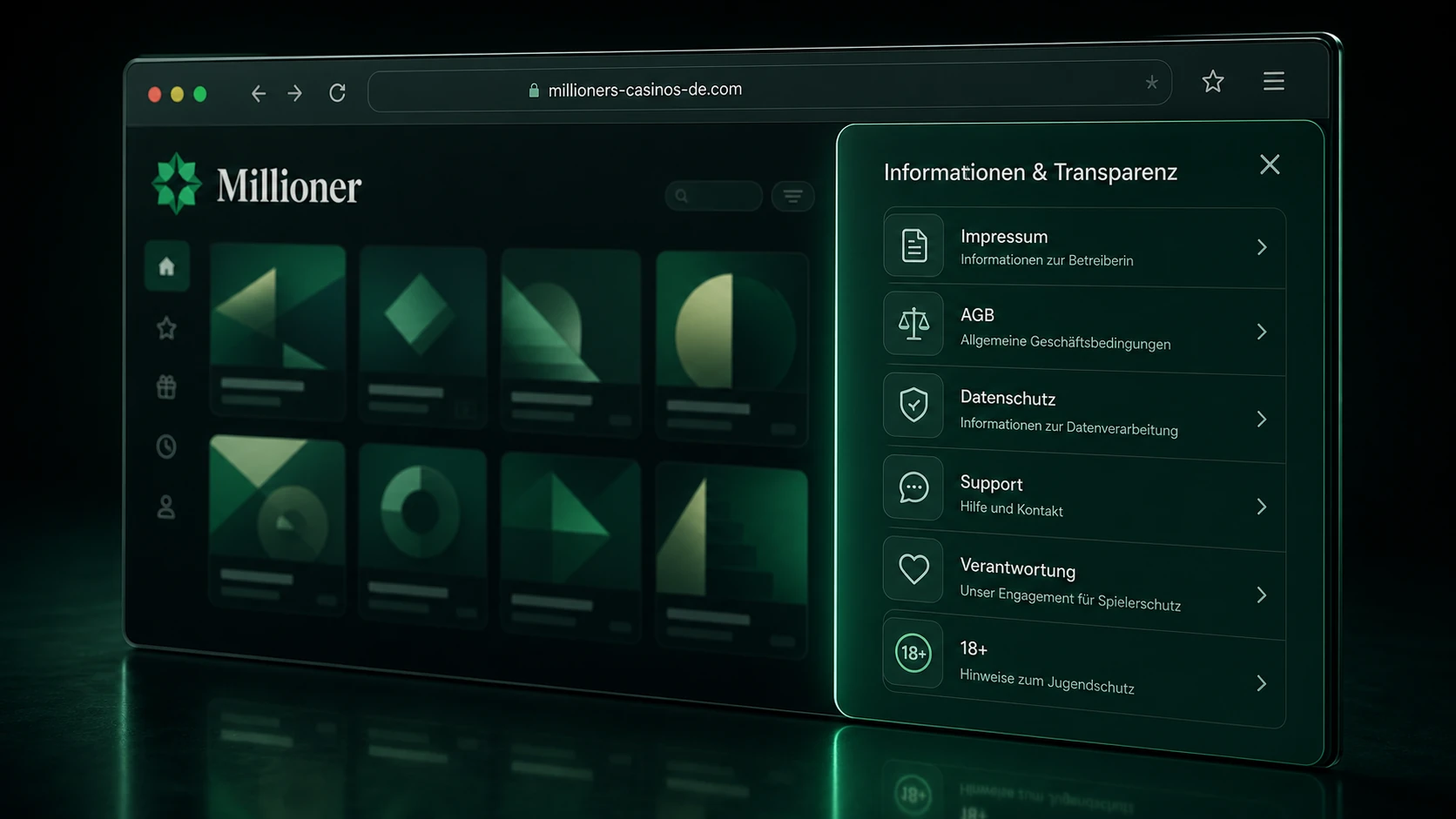Go back with the browser back arrow
Image resolution: width=1456 pixels, height=819 pixels.
click(258, 93)
